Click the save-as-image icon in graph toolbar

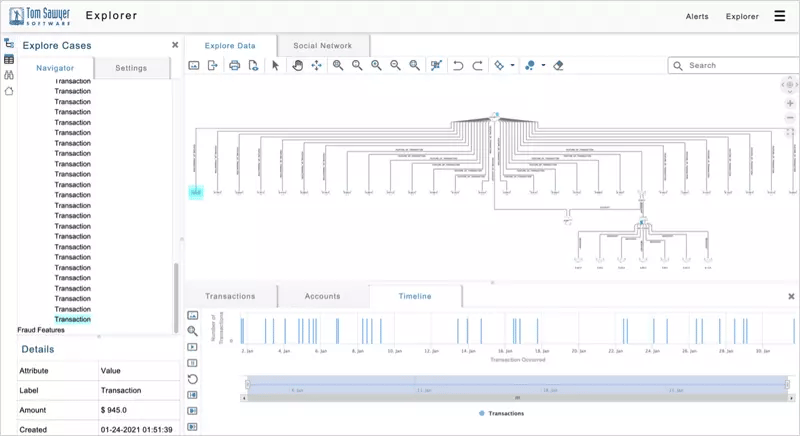coord(194,65)
